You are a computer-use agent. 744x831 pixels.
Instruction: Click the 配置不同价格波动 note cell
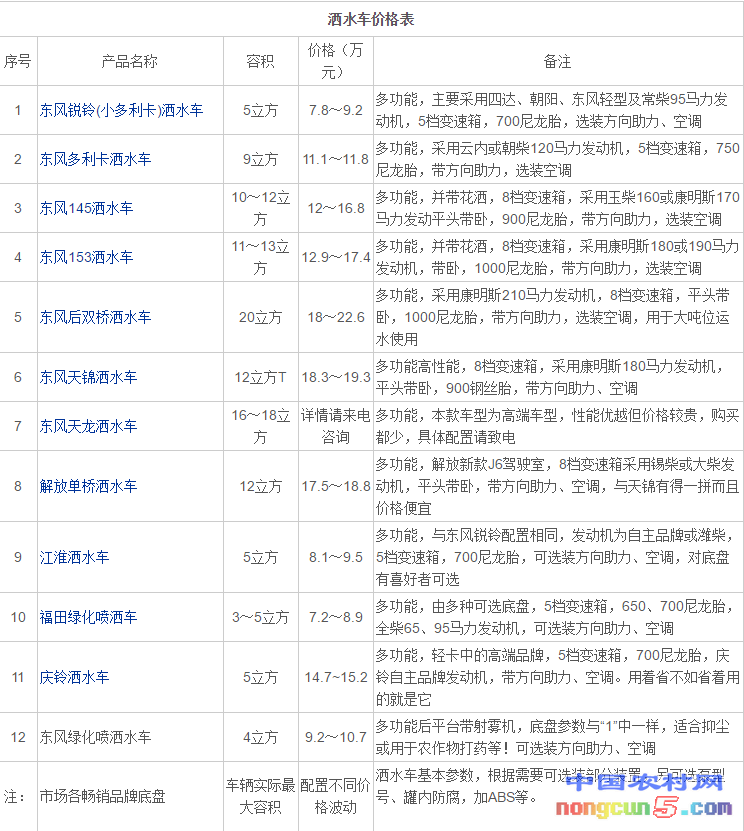coord(335,796)
